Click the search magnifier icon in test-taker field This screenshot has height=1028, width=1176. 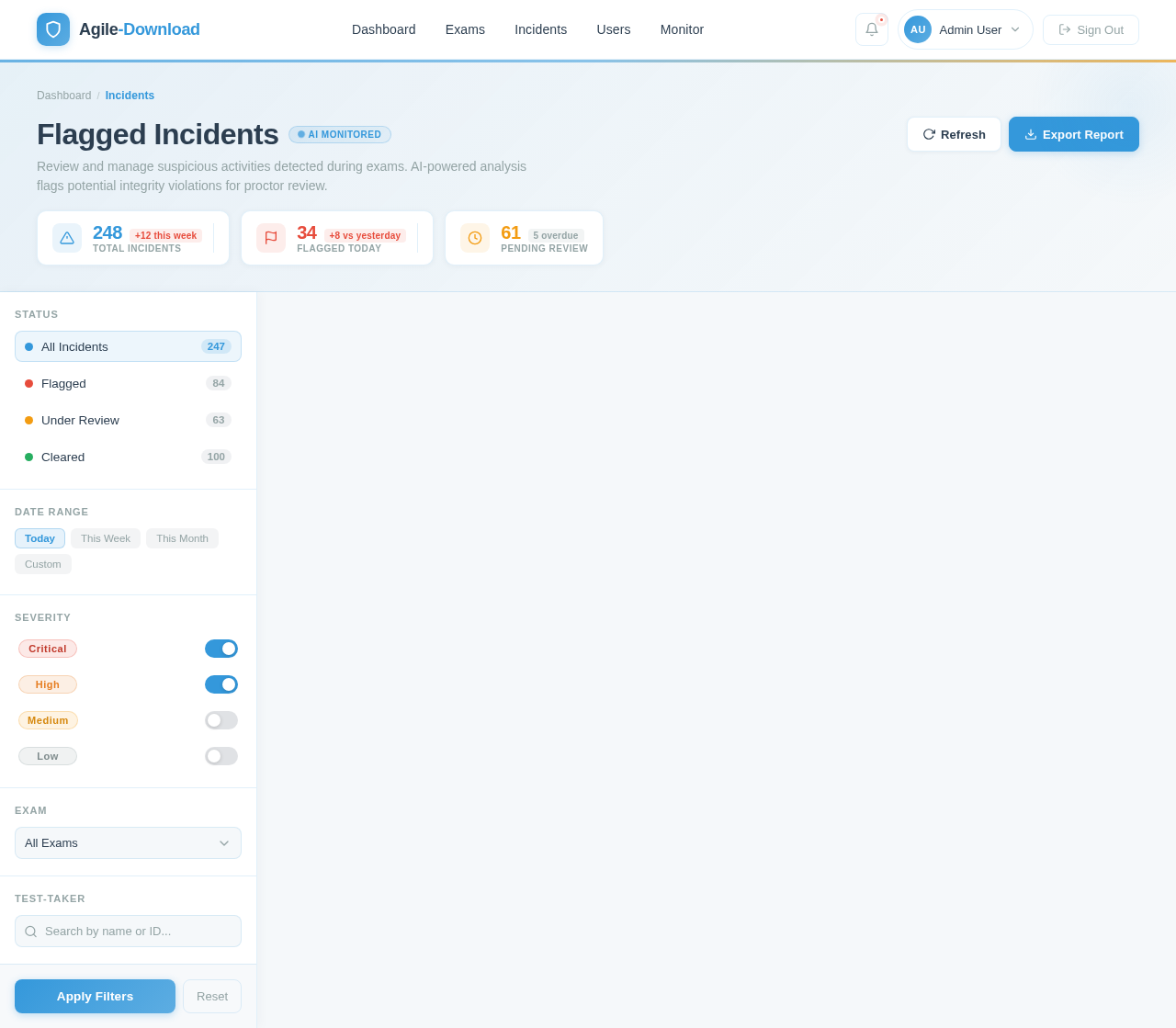(31, 932)
